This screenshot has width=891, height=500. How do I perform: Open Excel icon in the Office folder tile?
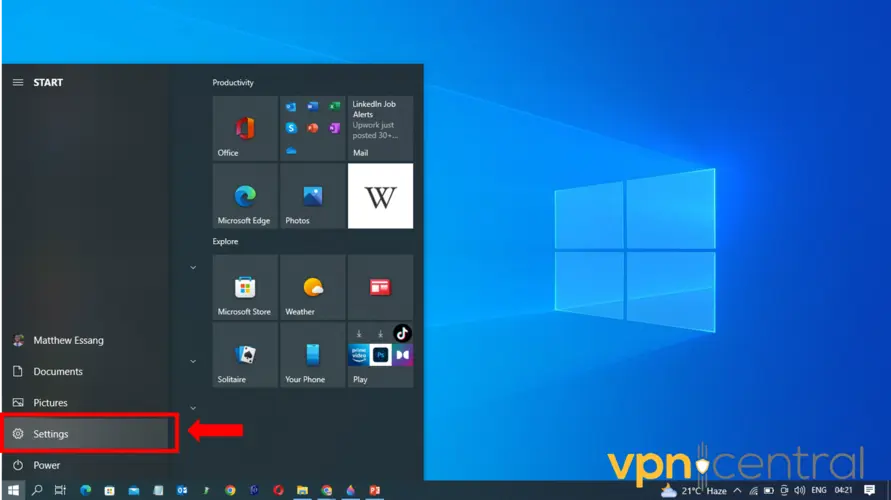tap(335, 106)
